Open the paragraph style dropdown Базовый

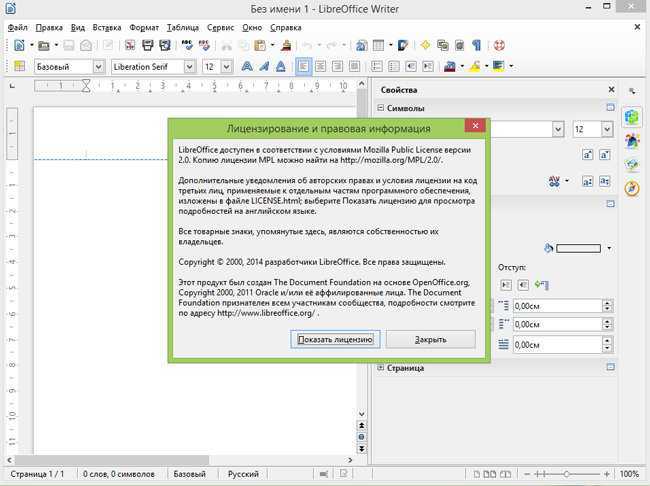coord(98,66)
